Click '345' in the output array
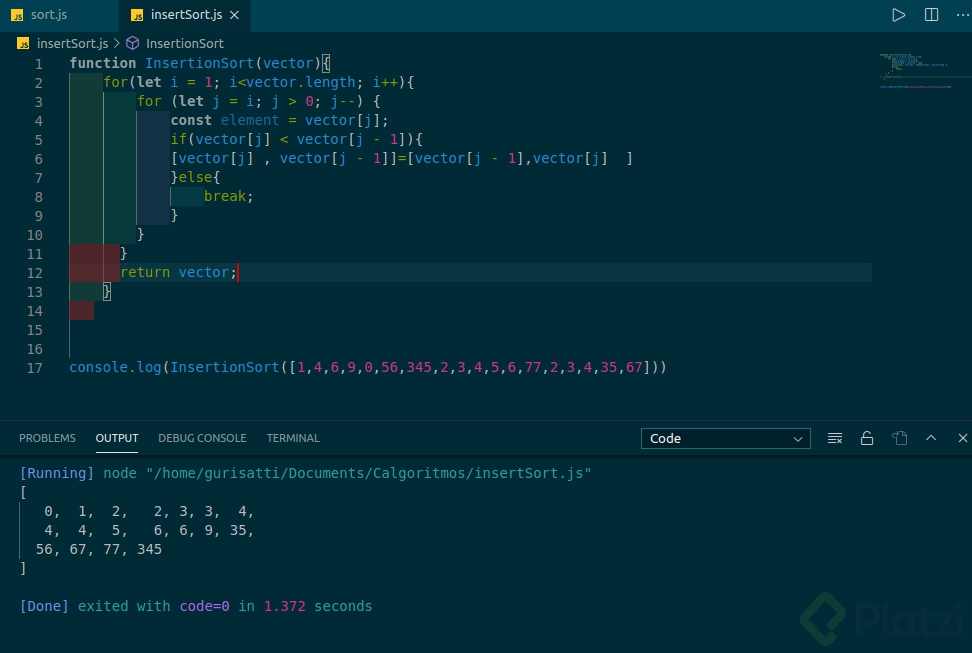Viewport: 972px width, 653px height. click(149, 549)
